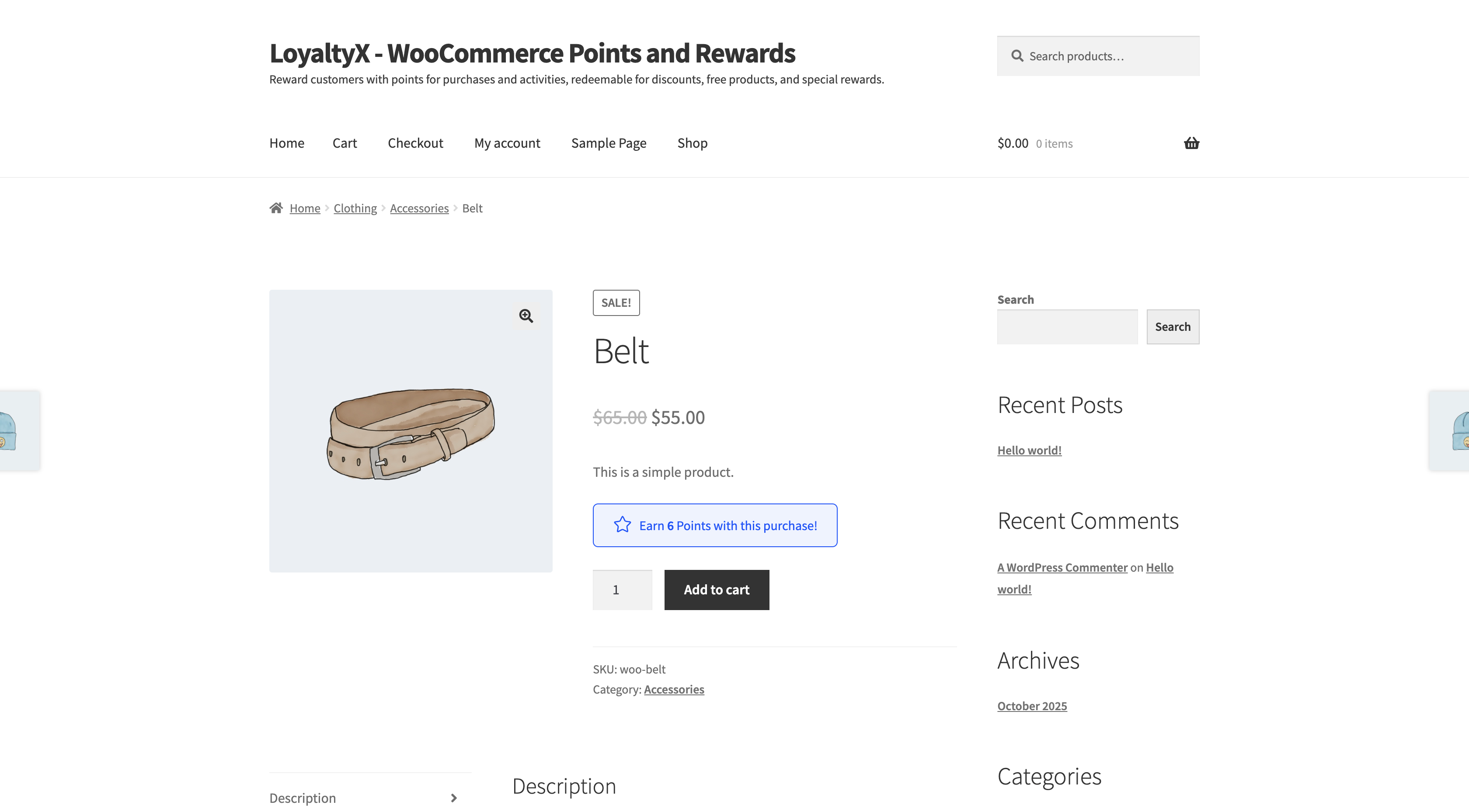1469x812 pixels.
Task: Click the chevron next to Description tab
Action: pos(453,798)
